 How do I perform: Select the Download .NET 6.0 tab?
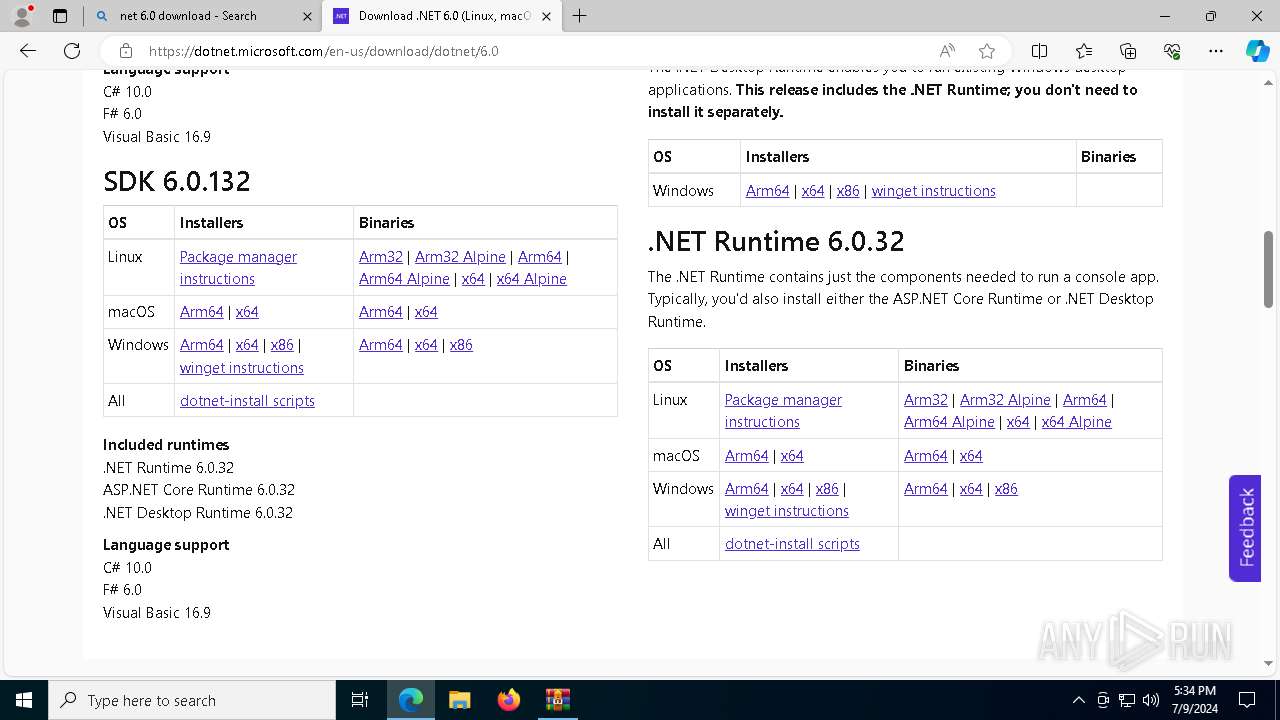coord(443,16)
